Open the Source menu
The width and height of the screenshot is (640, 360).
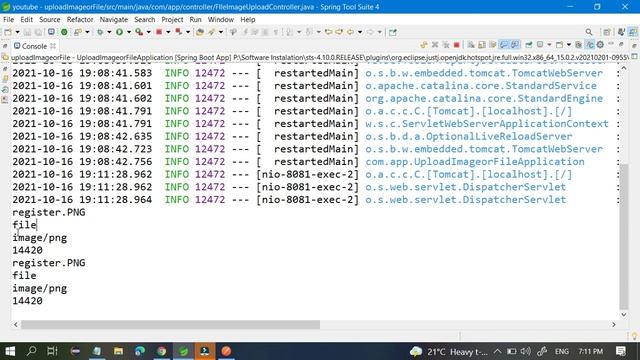(x=50, y=20)
